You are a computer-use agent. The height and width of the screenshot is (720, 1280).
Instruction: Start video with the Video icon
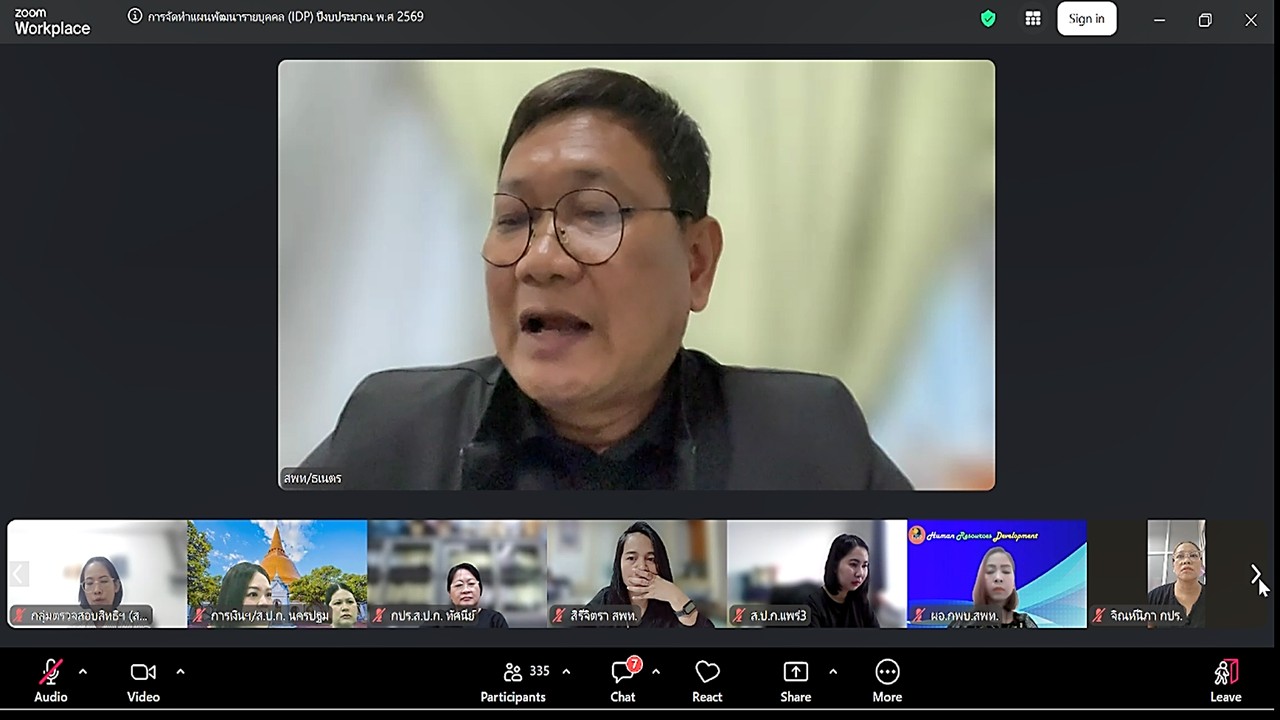[142, 671]
